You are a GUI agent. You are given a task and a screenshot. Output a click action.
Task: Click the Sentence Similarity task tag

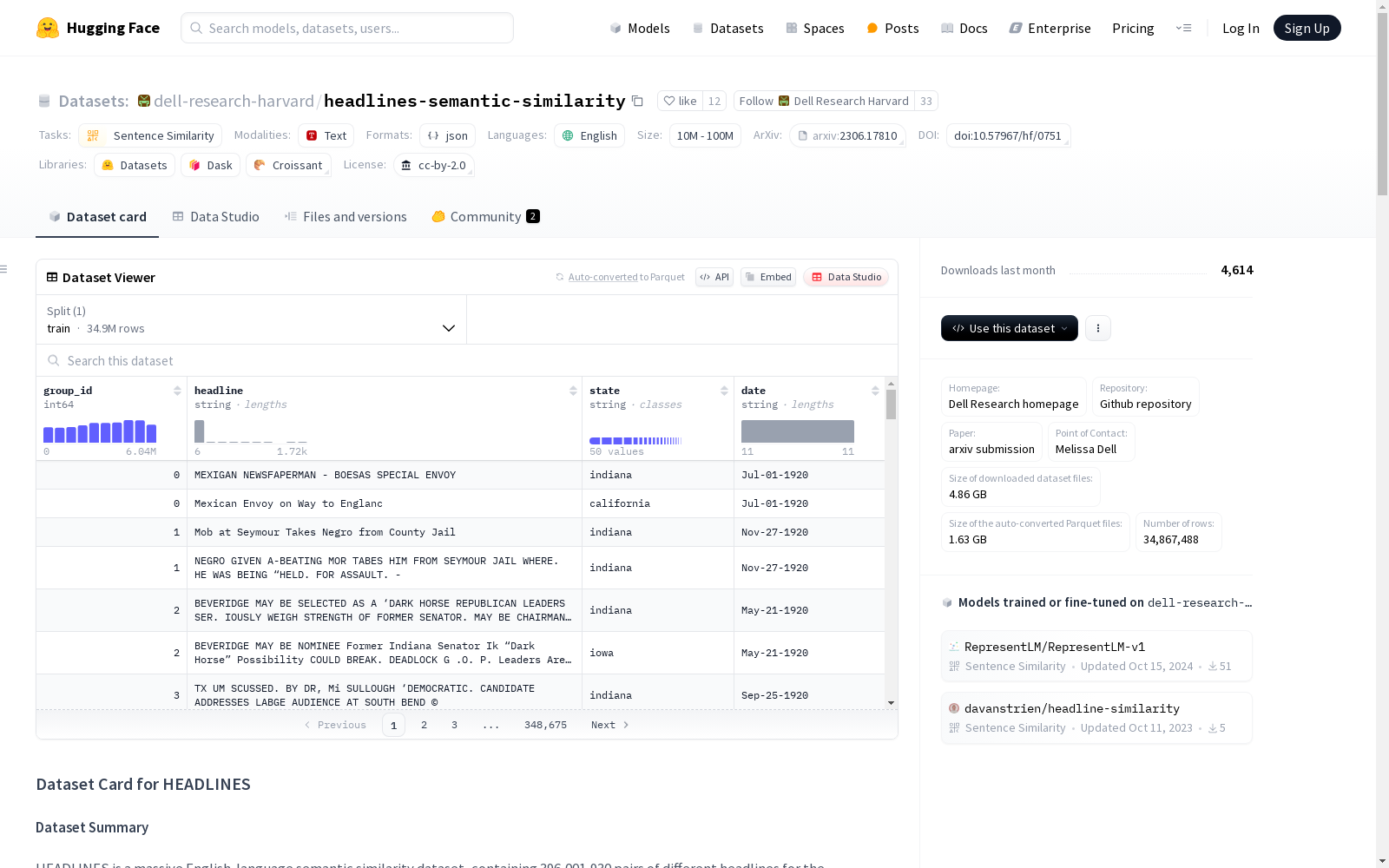150,135
